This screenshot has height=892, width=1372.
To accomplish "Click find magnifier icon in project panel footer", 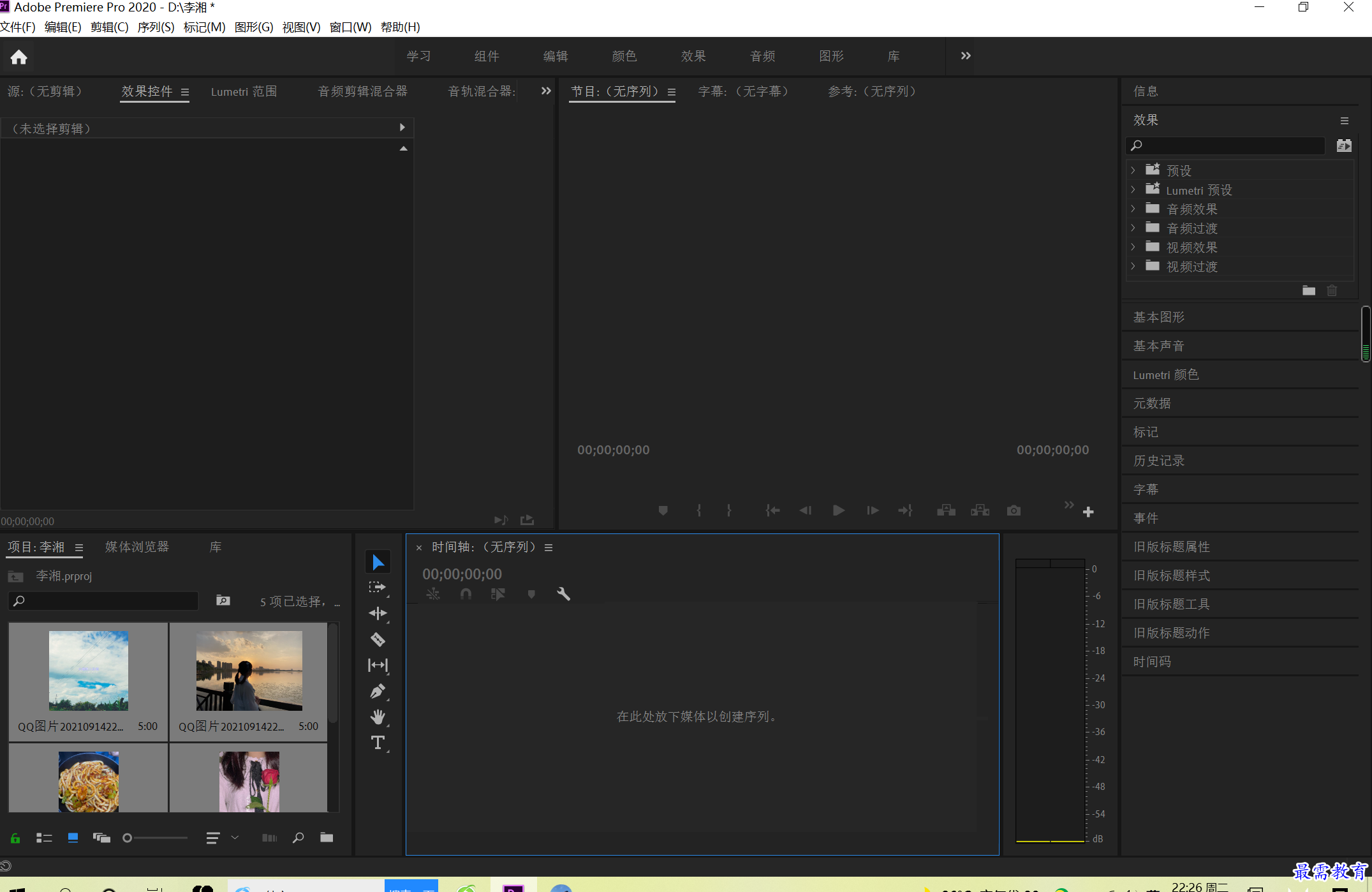I will [x=298, y=838].
